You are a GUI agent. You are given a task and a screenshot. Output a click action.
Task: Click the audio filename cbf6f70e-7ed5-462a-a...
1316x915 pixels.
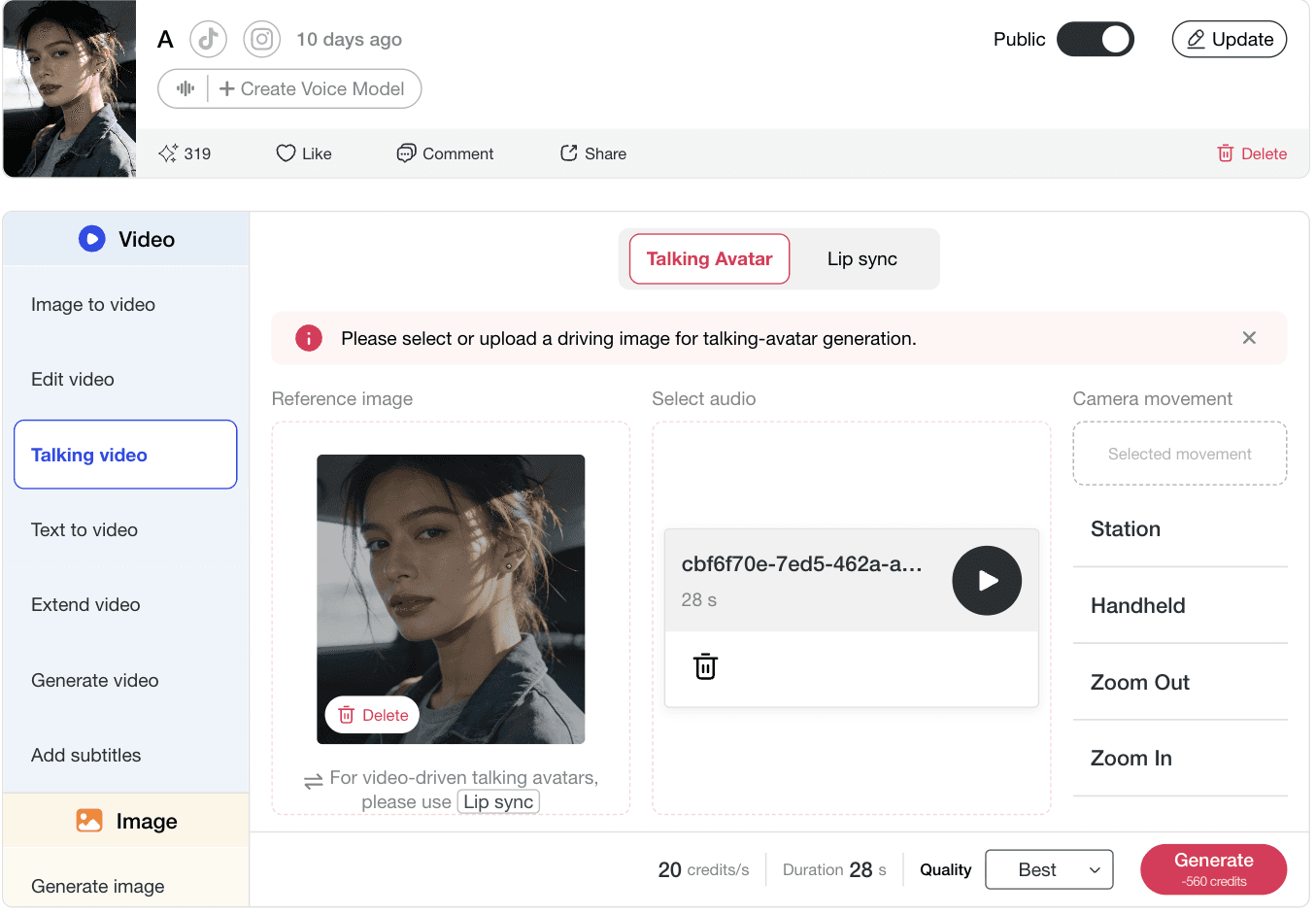[802, 564]
